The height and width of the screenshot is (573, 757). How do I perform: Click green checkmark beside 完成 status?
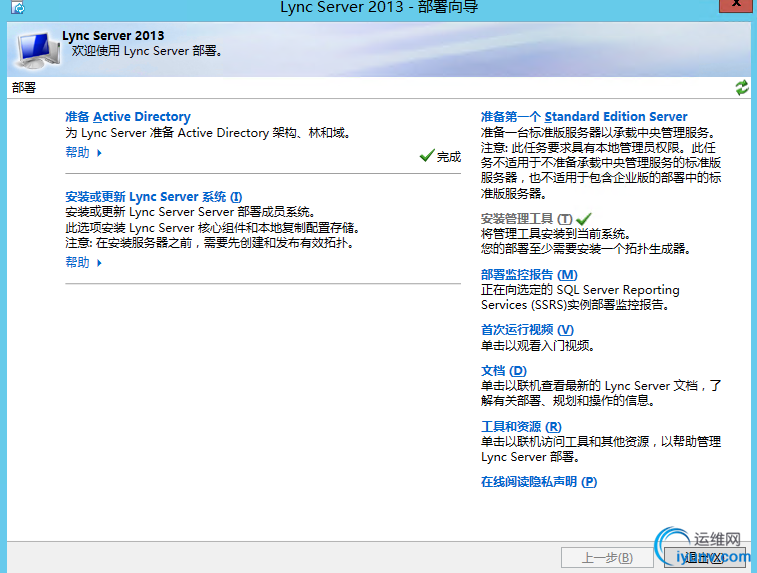(x=427, y=155)
